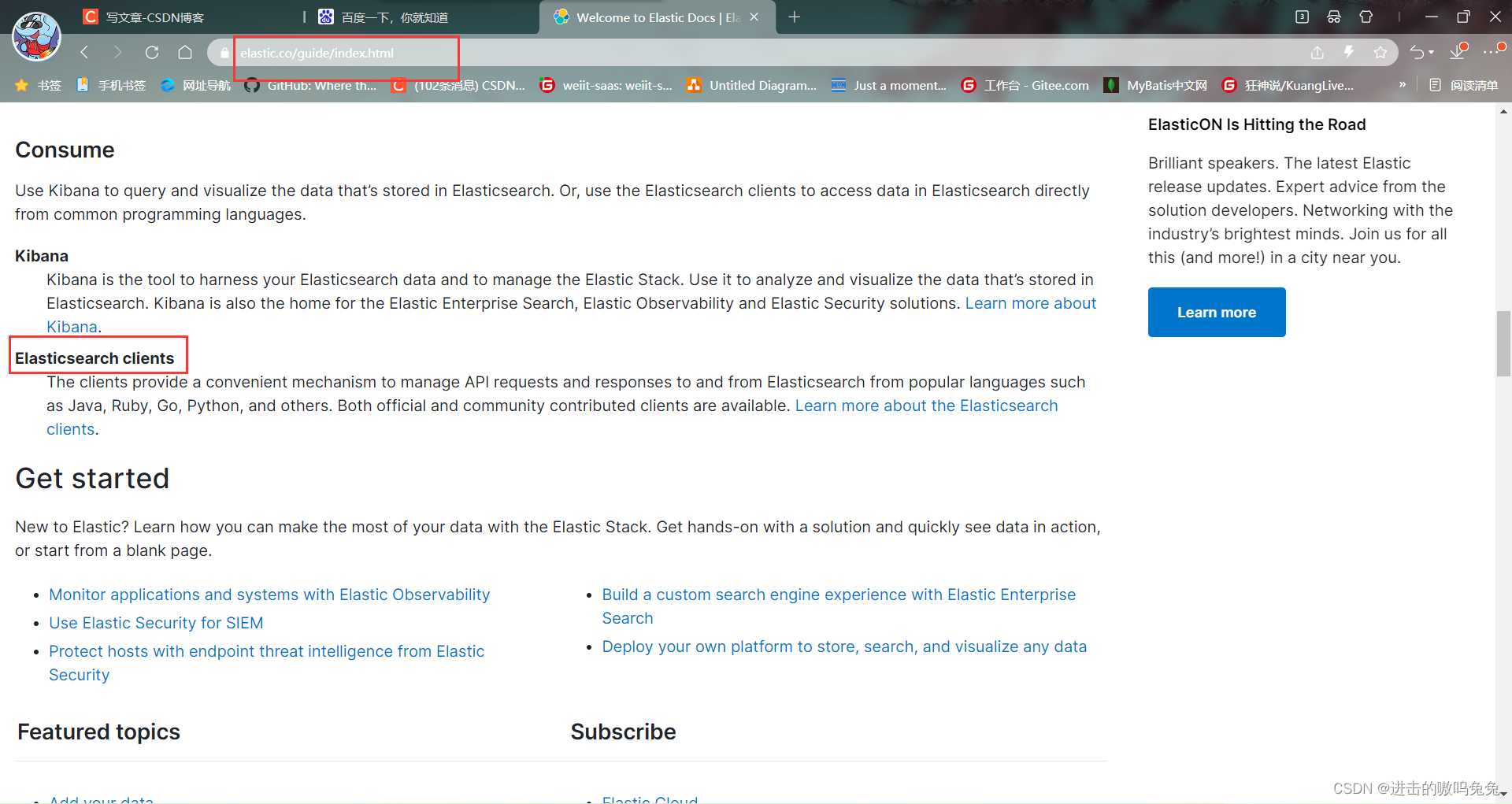The width and height of the screenshot is (1512, 804).
Task: Click the Subscribe heading
Action: click(623, 732)
